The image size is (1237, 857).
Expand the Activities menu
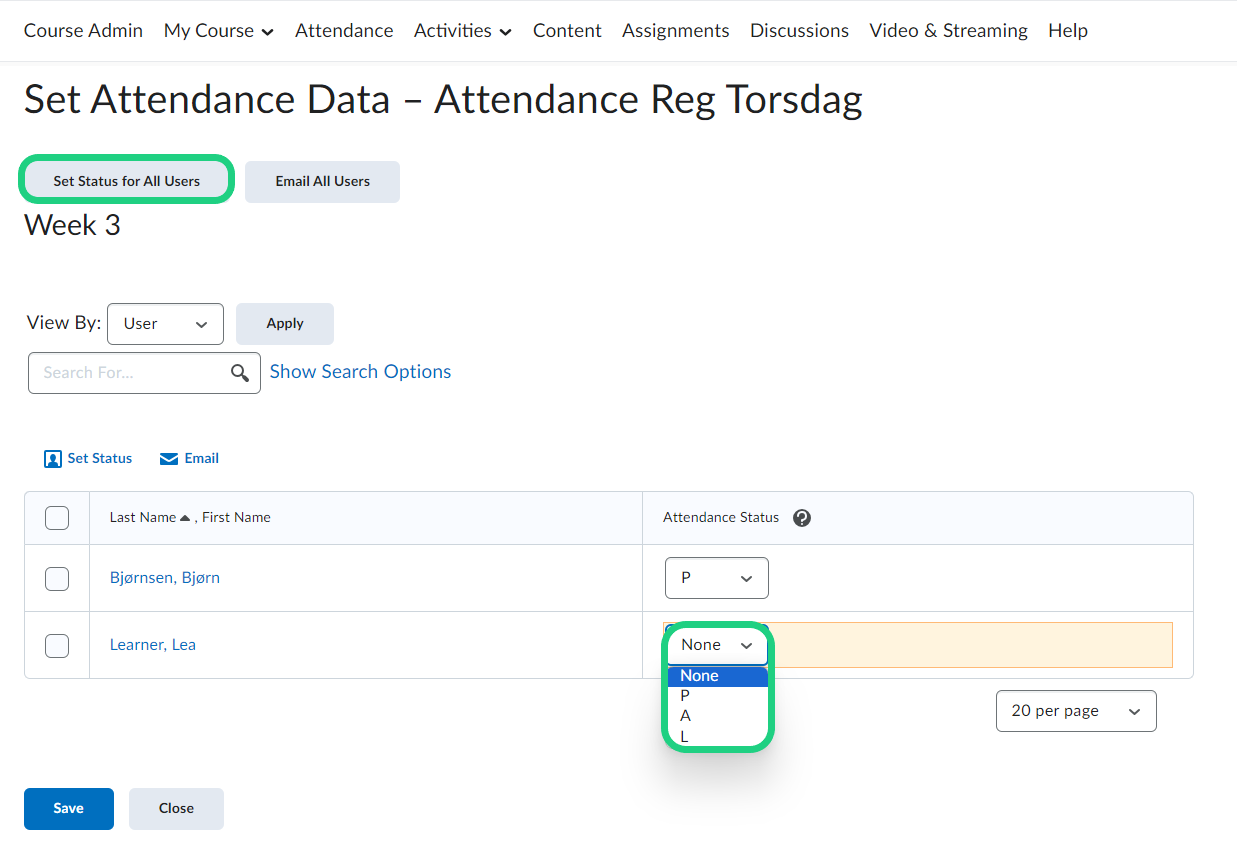coord(462,31)
